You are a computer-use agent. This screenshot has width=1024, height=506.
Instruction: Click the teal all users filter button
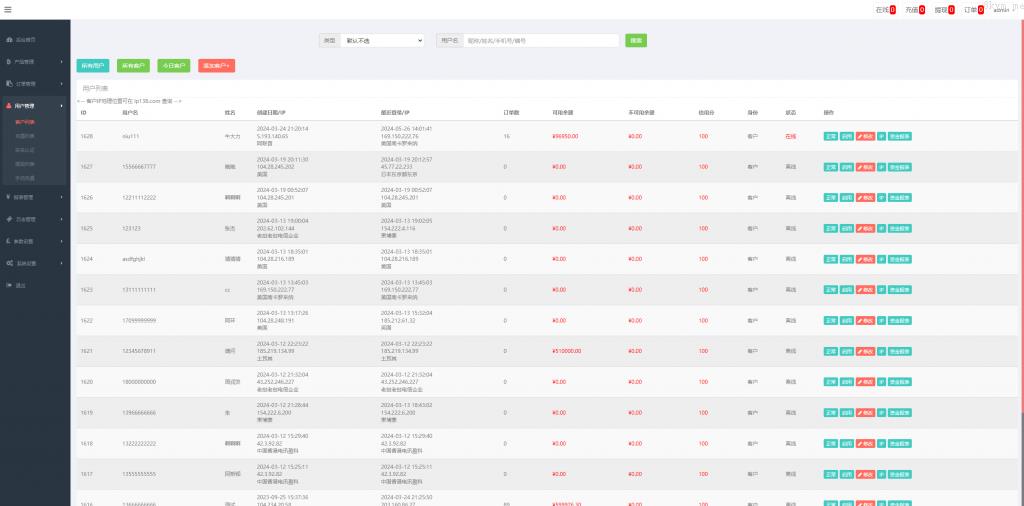(x=93, y=65)
